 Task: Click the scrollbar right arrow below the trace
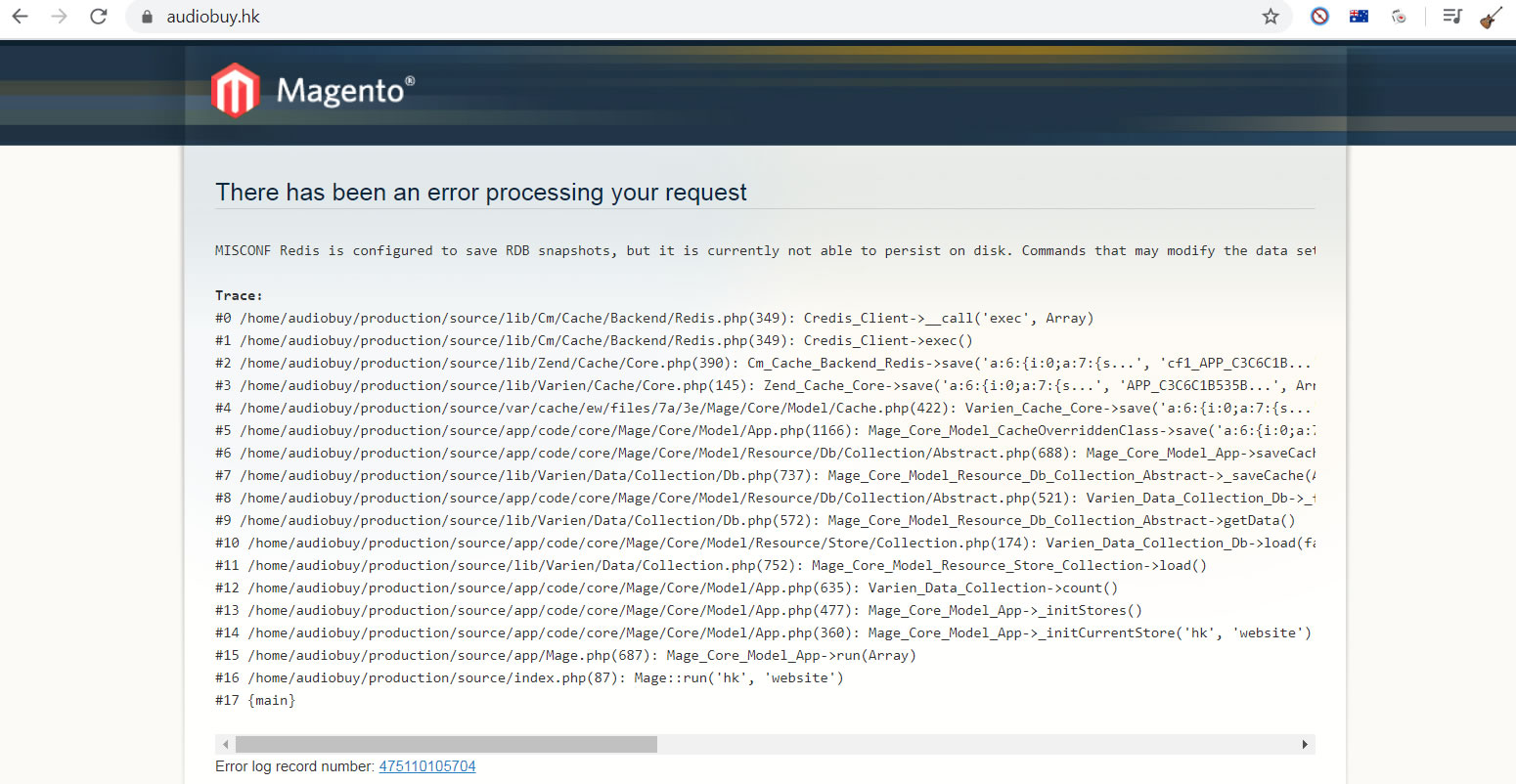(x=1305, y=744)
